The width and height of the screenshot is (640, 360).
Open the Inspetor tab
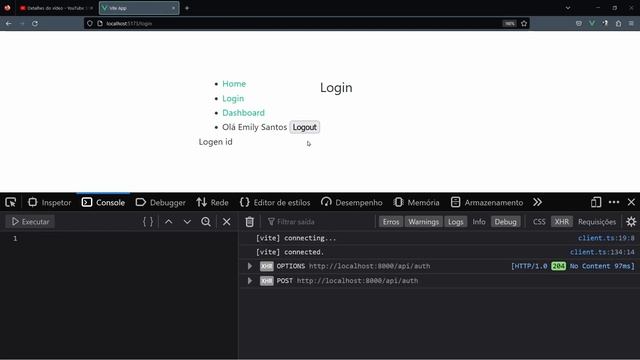[x=49, y=202]
